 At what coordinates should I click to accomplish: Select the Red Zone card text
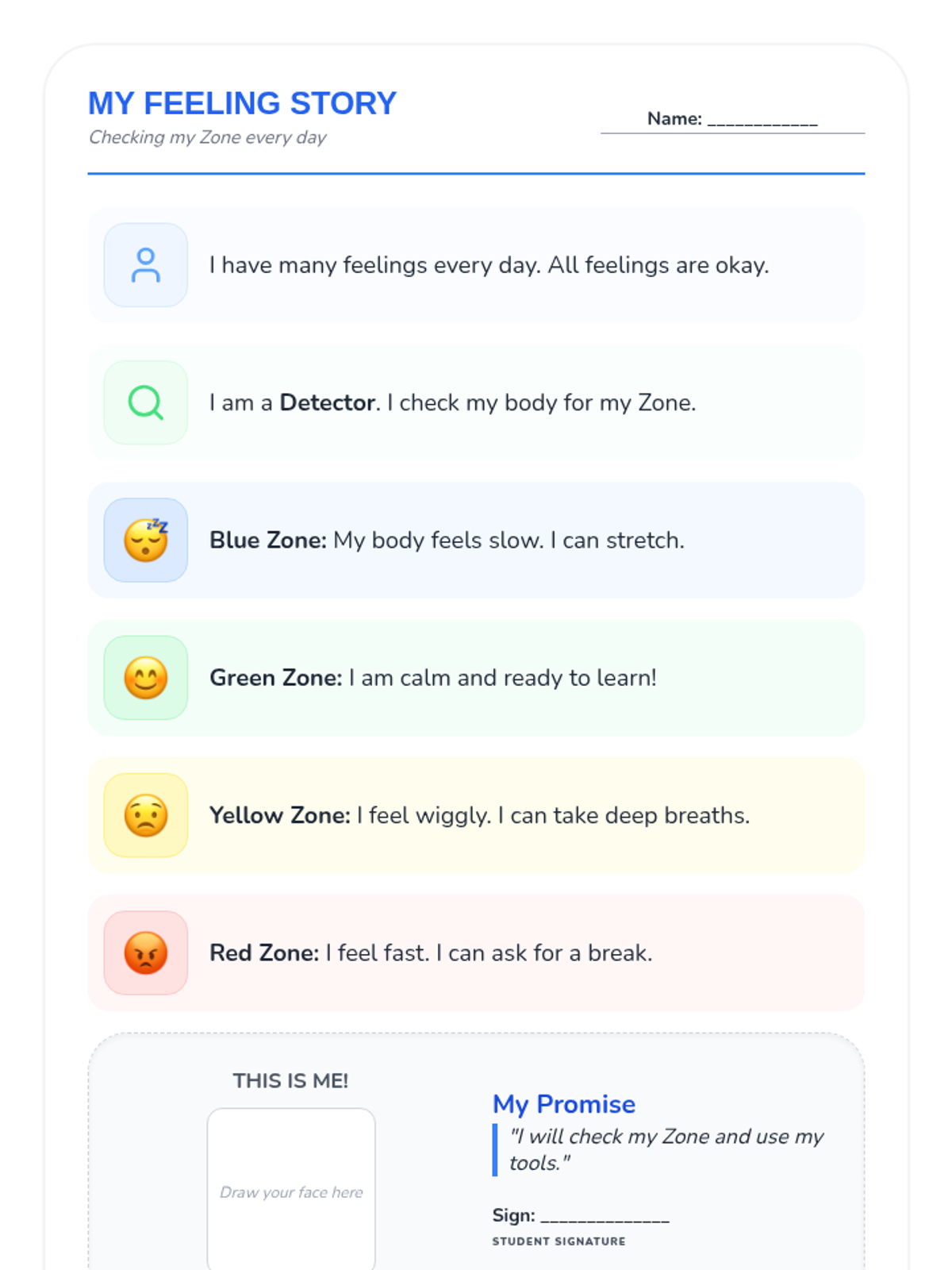point(431,952)
